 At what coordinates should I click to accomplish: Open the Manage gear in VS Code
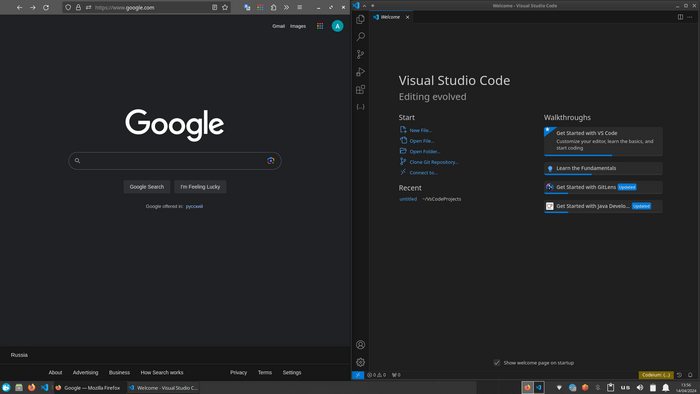pyautogui.click(x=360, y=362)
